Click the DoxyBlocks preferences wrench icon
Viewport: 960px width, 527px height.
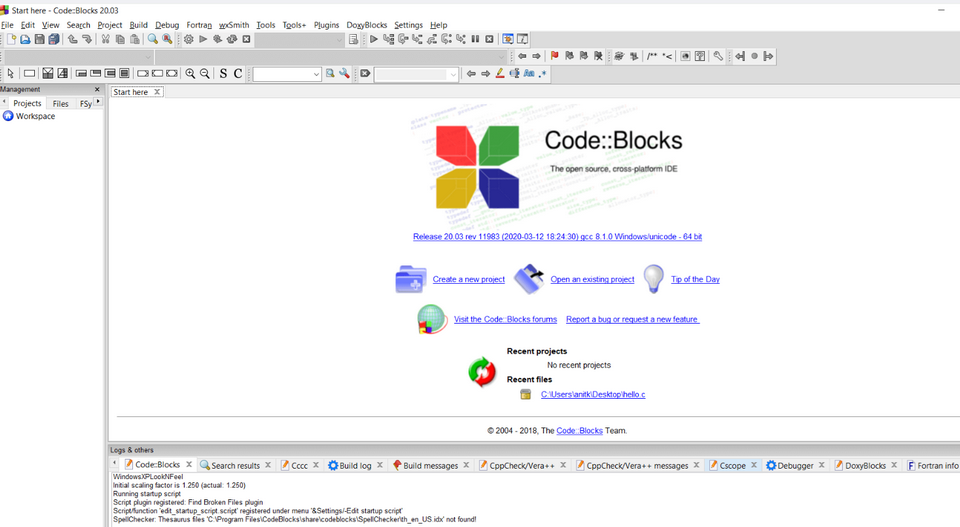pyautogui.click(x=718, y=56)
